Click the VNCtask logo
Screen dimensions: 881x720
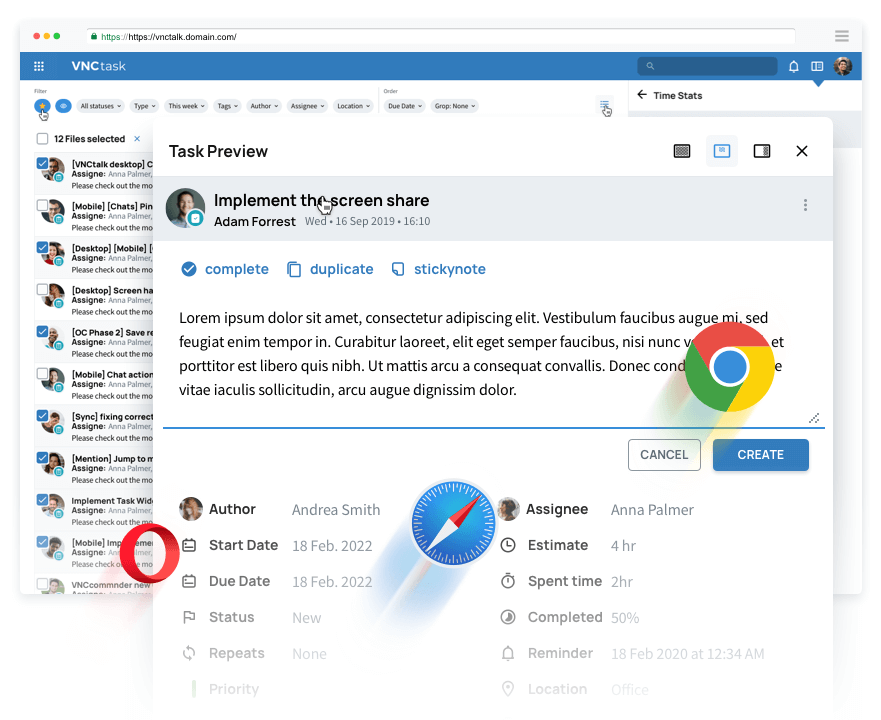(x=98, y=66)
